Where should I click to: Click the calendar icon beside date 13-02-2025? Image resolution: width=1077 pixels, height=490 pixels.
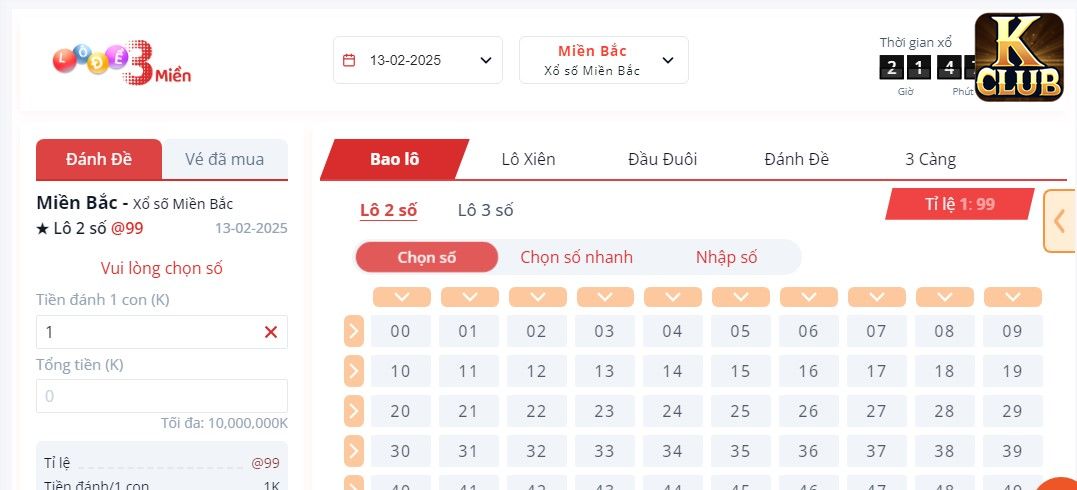349,60
